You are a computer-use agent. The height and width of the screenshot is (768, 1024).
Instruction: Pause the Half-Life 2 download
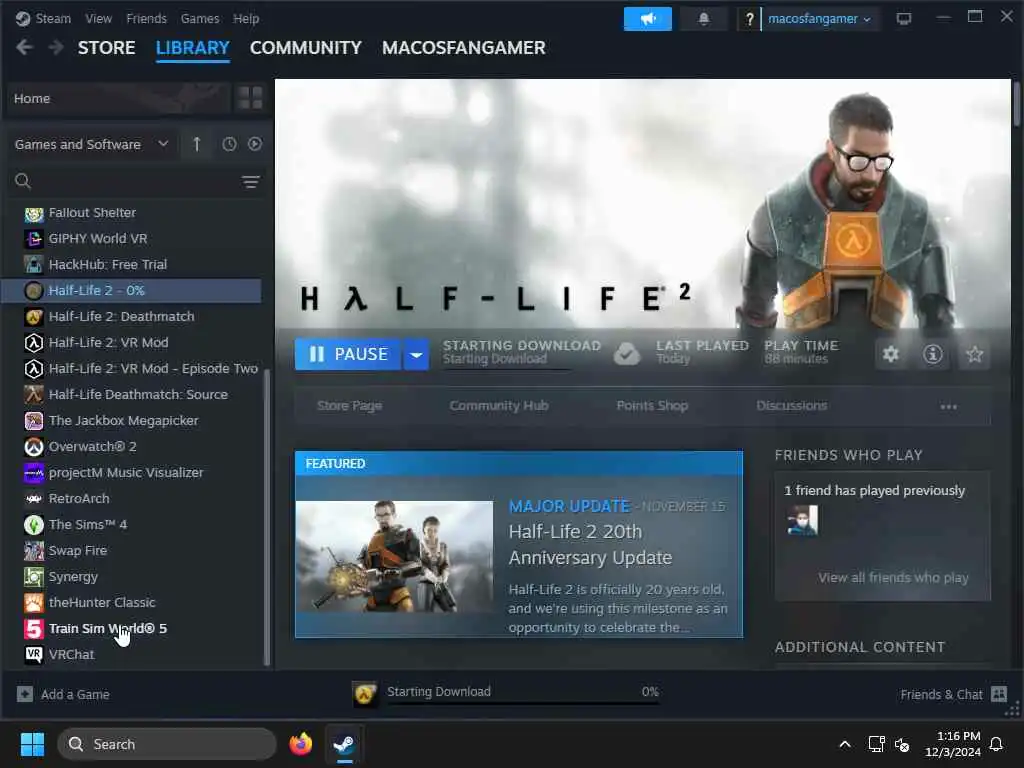click(347, 354)
